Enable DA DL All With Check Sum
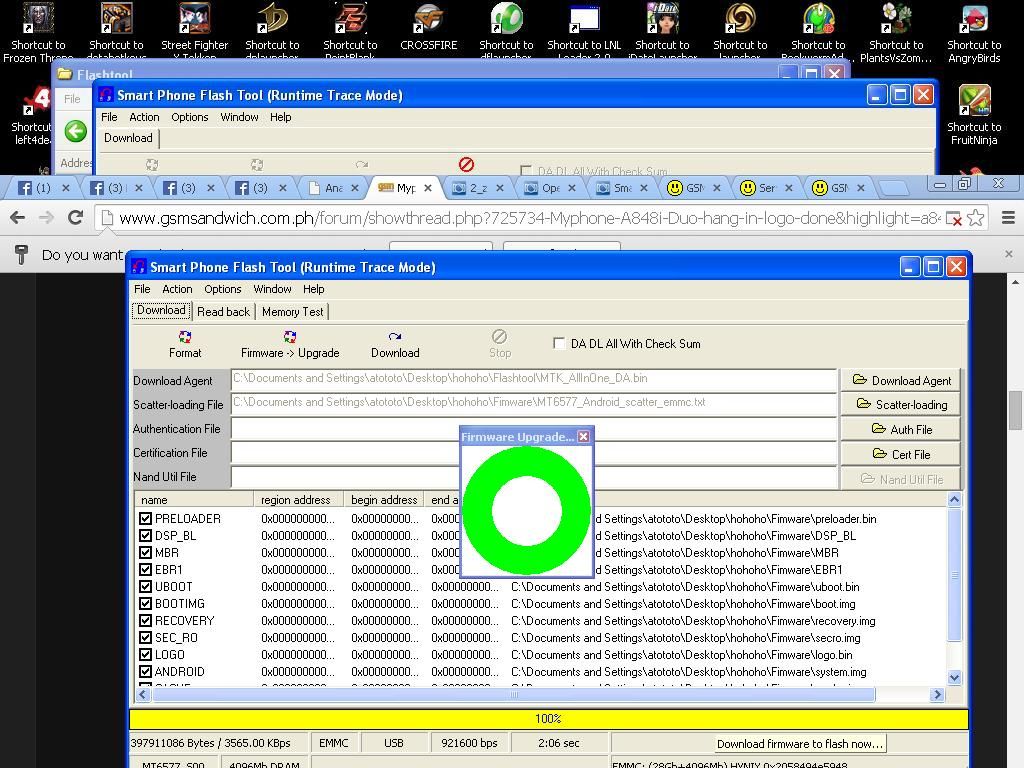1024x768 pixels. pos(559,343)
